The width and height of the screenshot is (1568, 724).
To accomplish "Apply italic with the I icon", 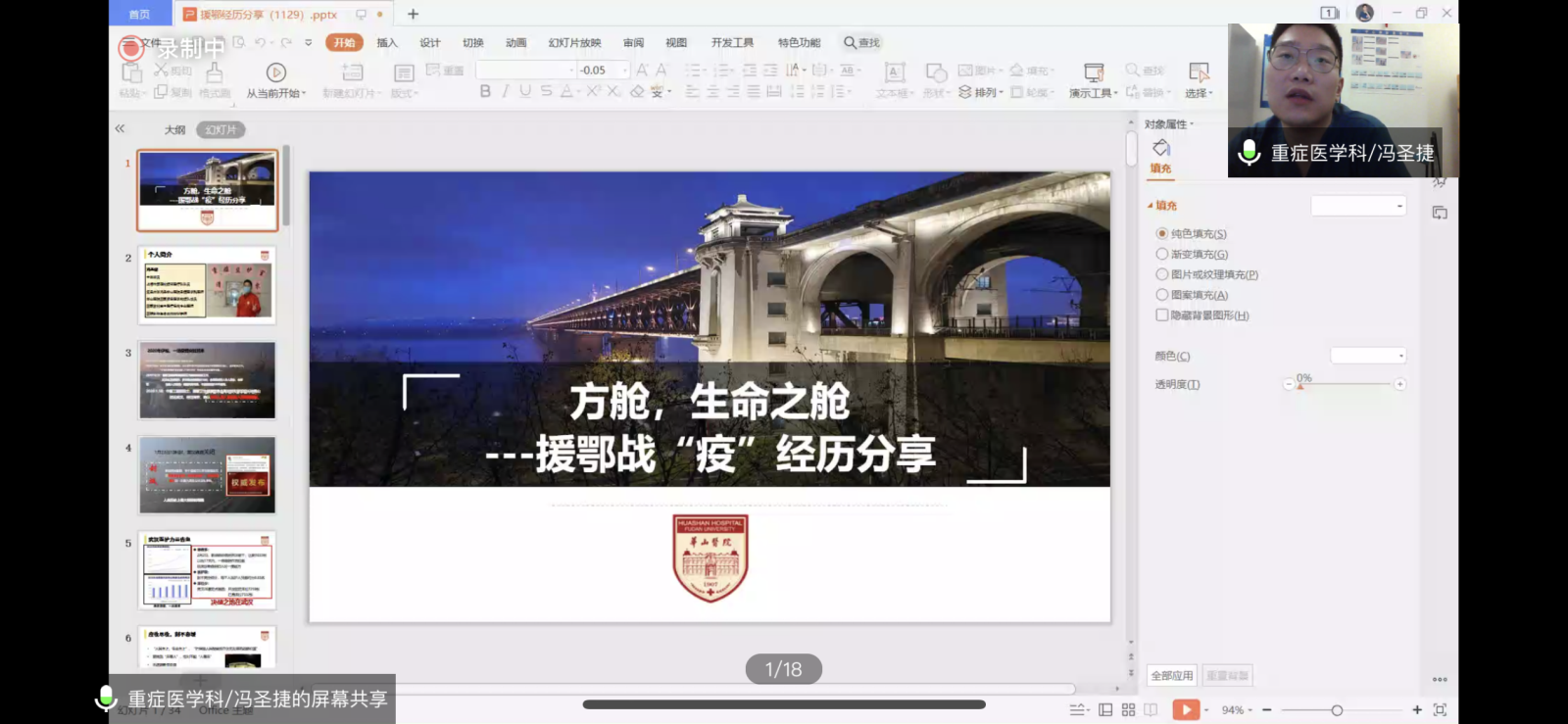I will point(506,91).
